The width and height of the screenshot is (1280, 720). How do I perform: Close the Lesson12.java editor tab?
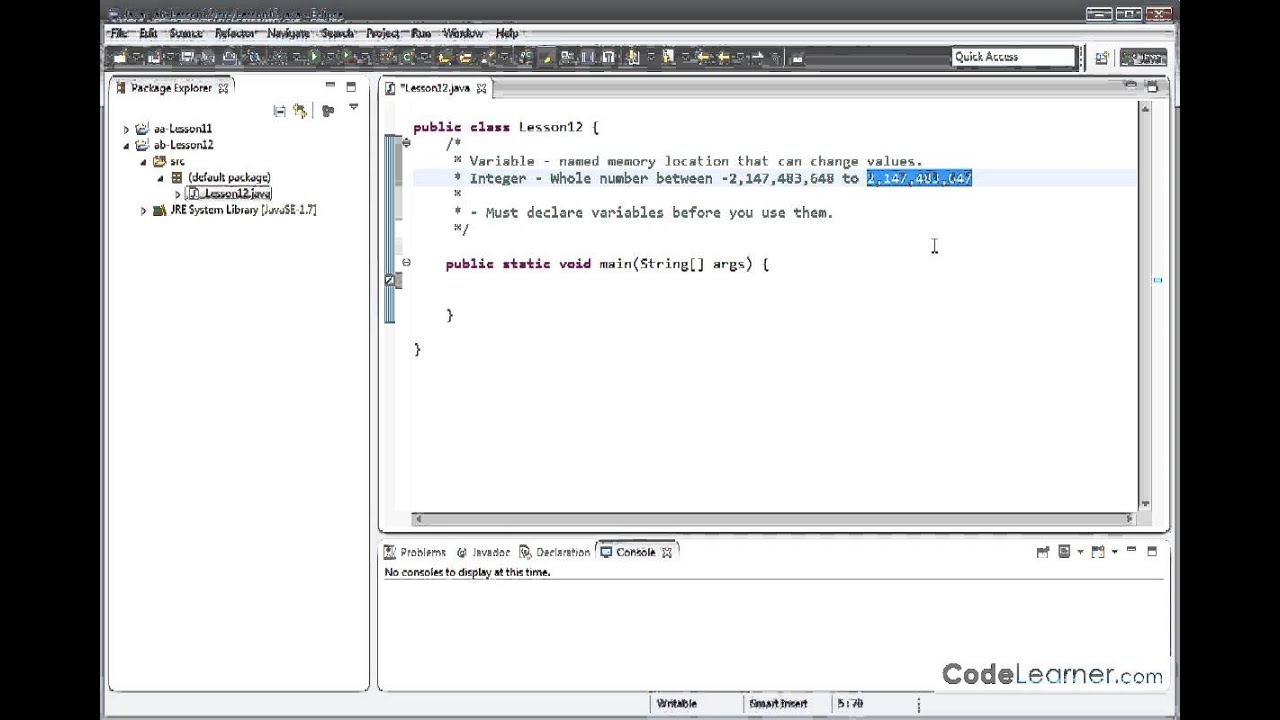481,88
